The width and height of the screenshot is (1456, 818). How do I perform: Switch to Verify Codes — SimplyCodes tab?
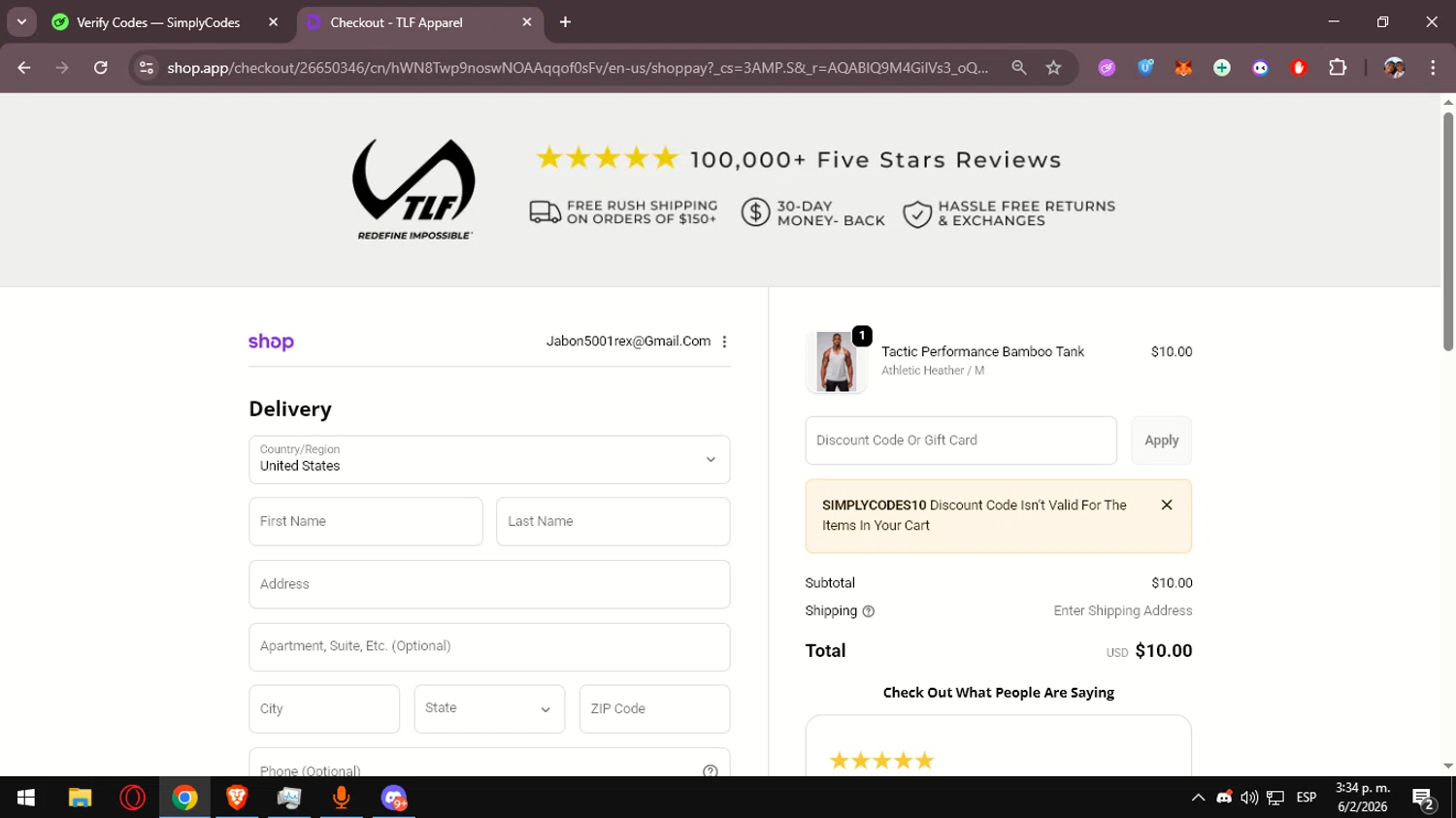click(158, 22)
